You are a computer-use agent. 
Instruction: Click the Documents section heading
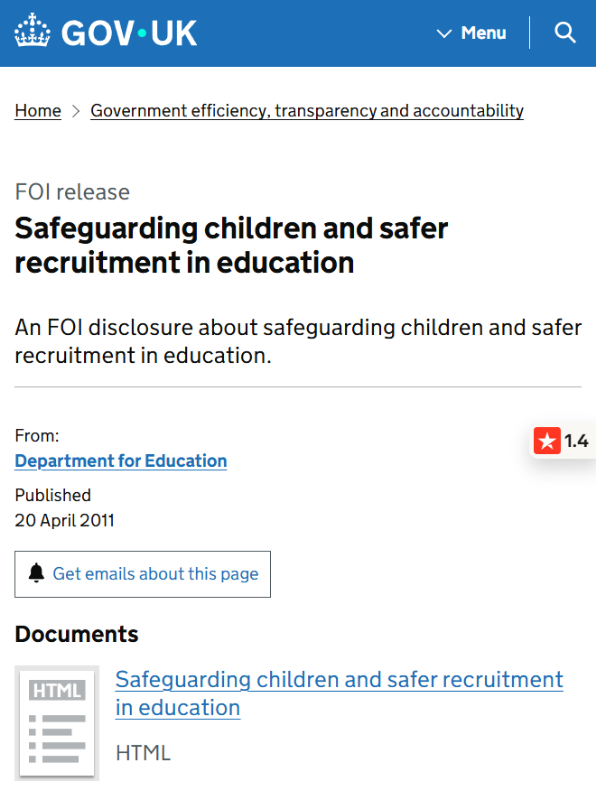point(77,635)
